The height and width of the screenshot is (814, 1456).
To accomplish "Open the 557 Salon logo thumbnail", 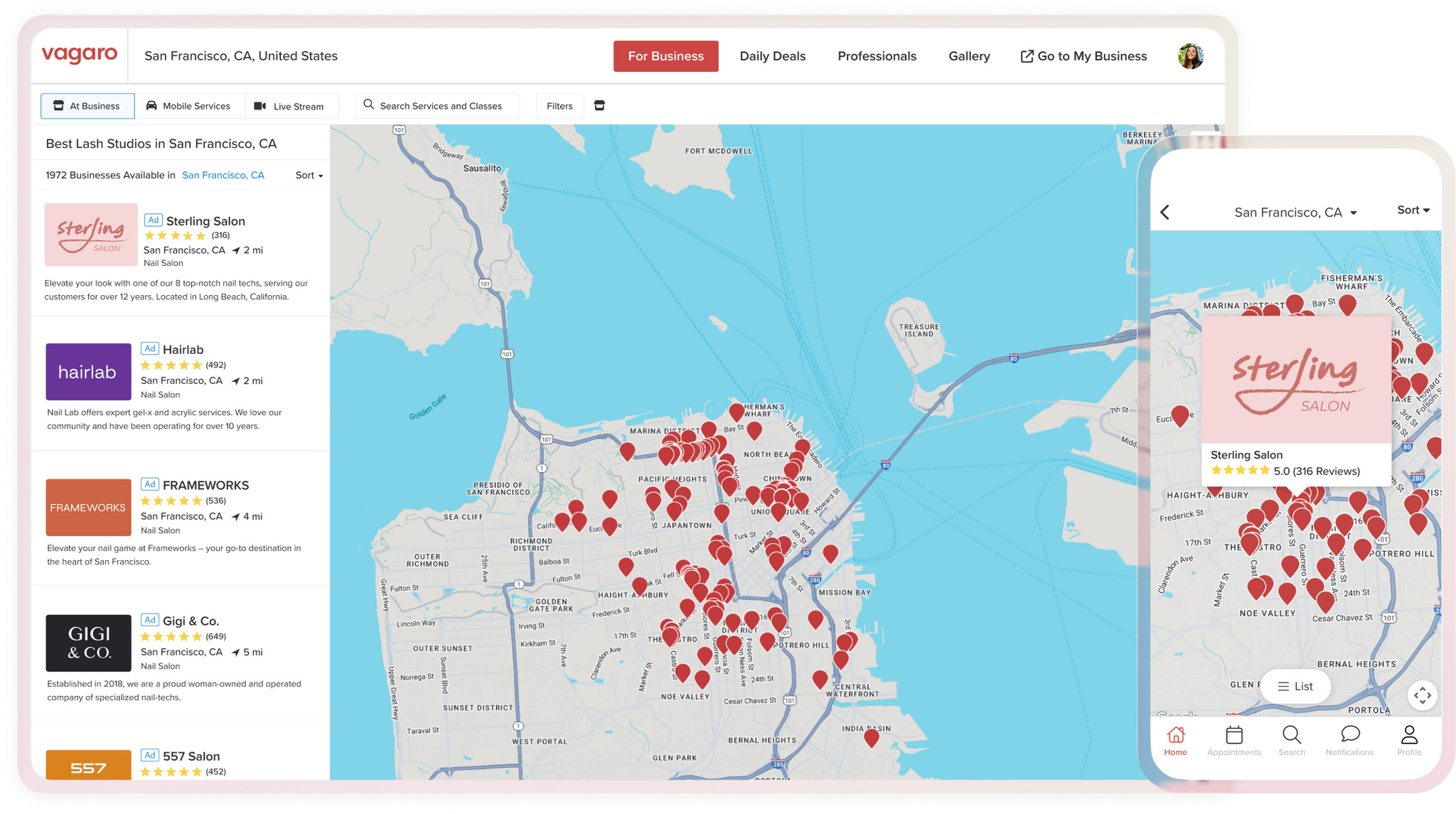I will [88, 765].
